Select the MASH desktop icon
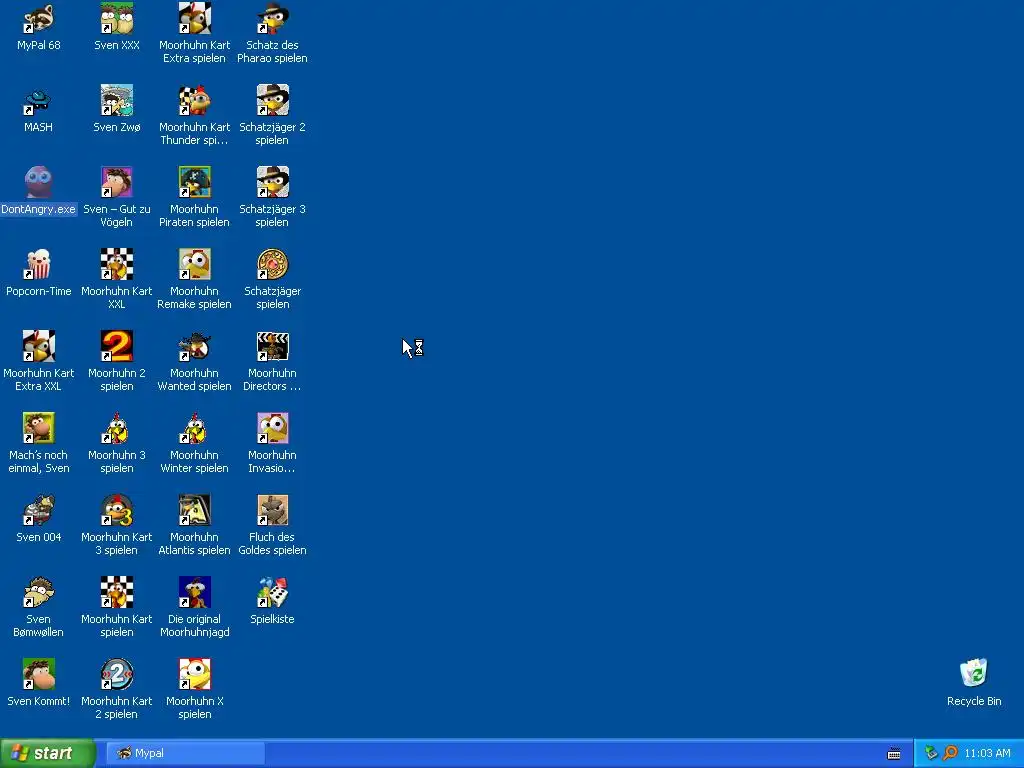The width and height of the screenshot is (1024, 768). 39,101
